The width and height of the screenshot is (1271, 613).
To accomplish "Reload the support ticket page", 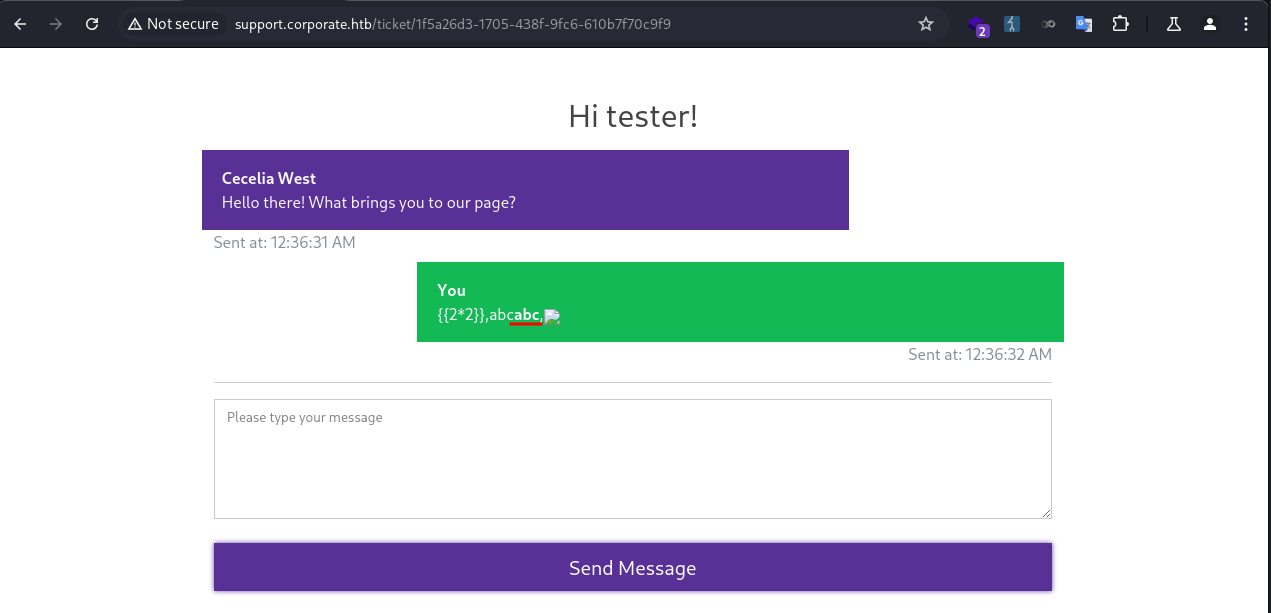I will [x=92, y=24].
